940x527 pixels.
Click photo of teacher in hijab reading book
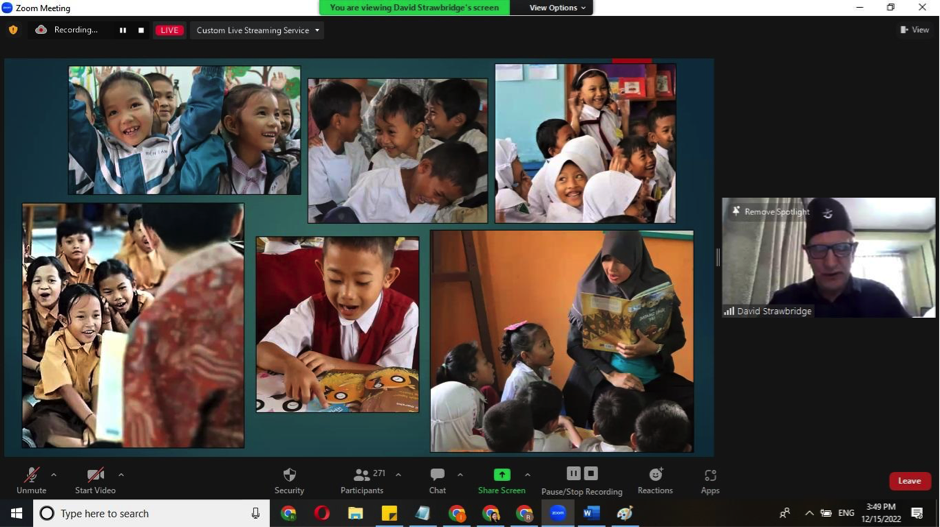[562, 341]
